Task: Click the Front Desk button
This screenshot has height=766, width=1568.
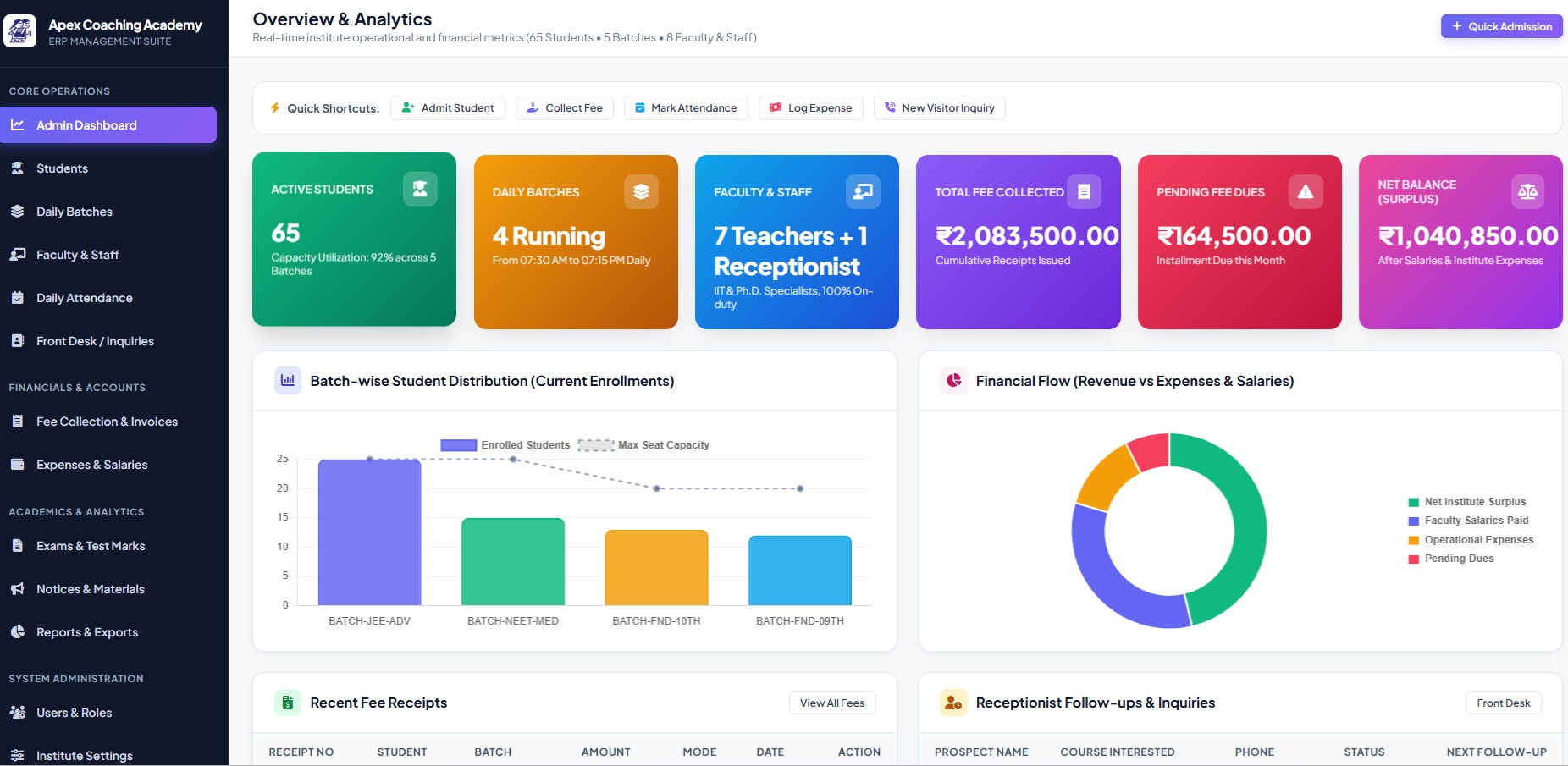Action: (1504, 703)
